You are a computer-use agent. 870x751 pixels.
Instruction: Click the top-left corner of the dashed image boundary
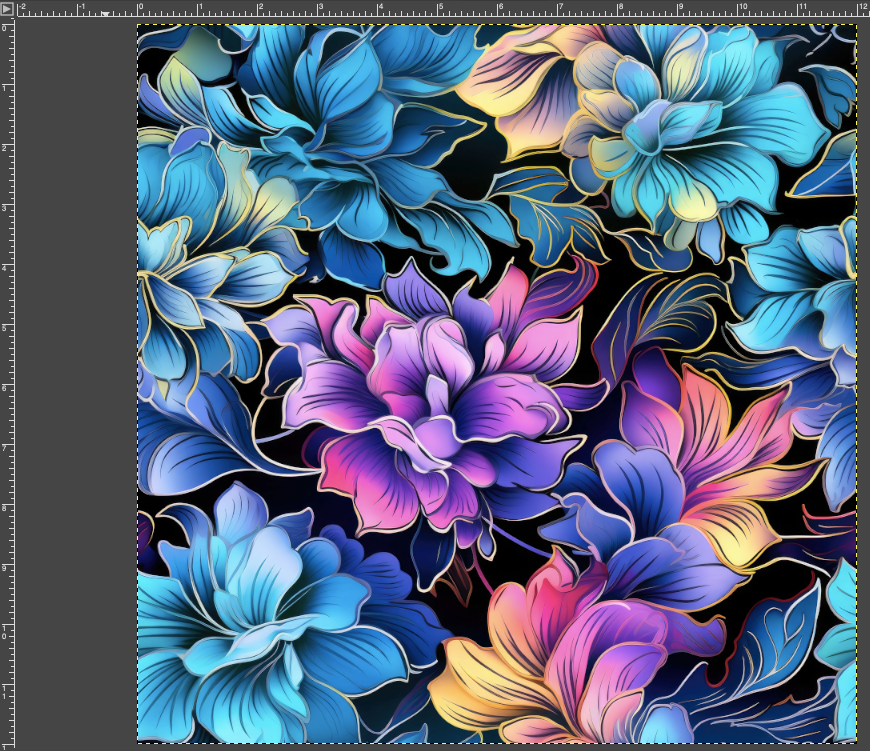click(x=138, y=25)
